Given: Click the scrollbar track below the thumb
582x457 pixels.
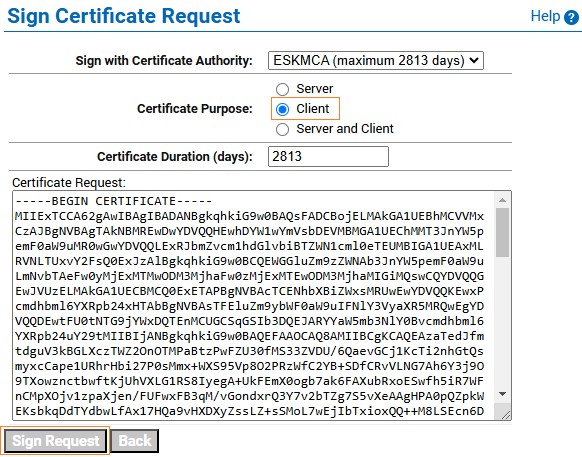Looking at the screenshot, I should point(503,322).
